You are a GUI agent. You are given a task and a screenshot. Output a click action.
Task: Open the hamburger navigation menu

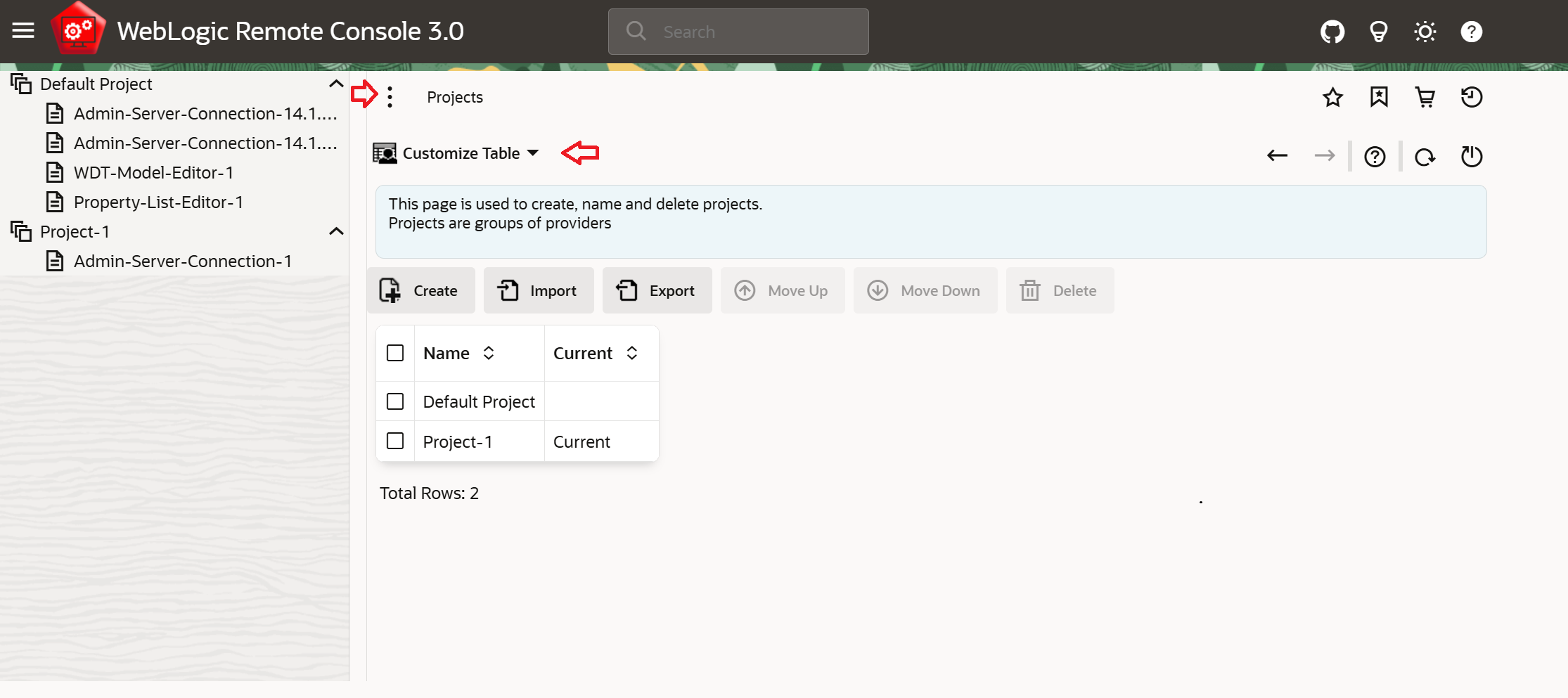click(23, 31)
